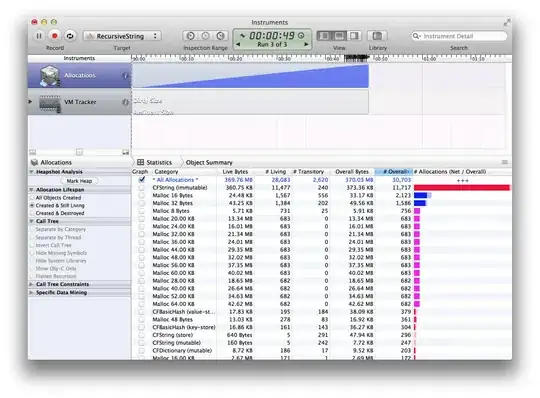
Task: Click the first Inspection Range button
Action: coord(190,36)
